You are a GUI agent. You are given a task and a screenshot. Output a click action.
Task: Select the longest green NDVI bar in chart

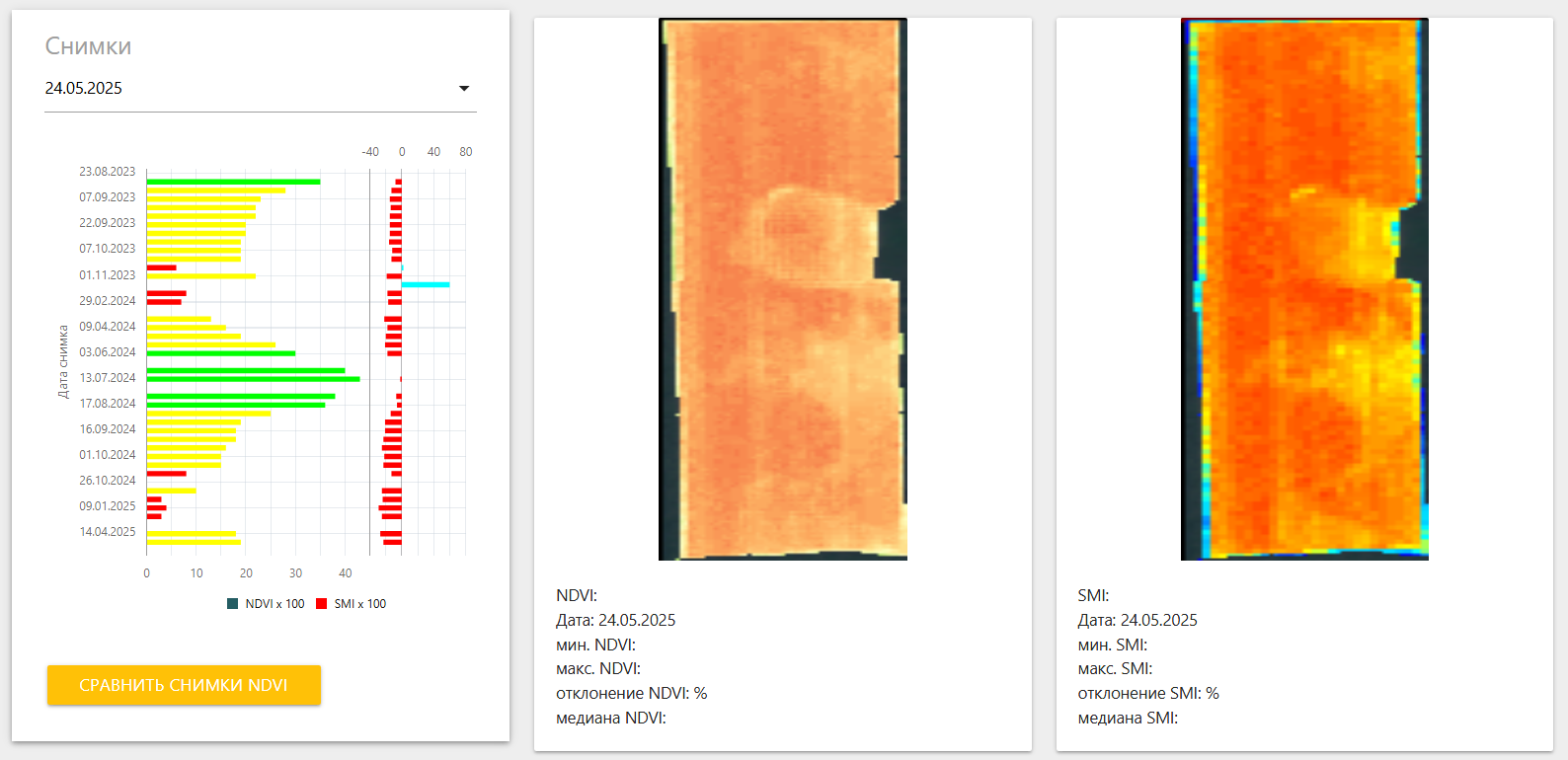[253, 379]
